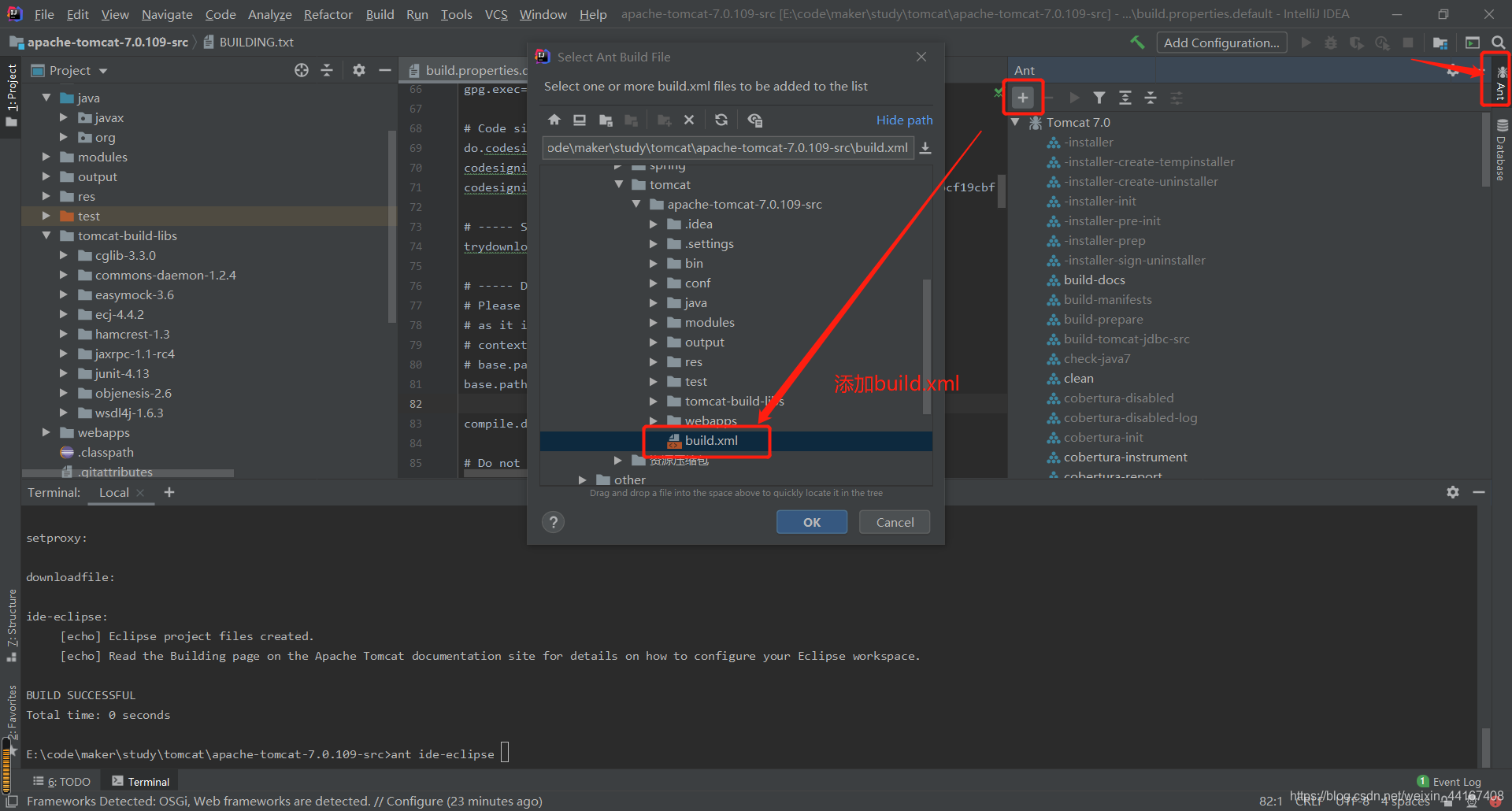The image size is (1512, 811).
Task: Expand the modules folder in Project tree
Action: (46, 157)
